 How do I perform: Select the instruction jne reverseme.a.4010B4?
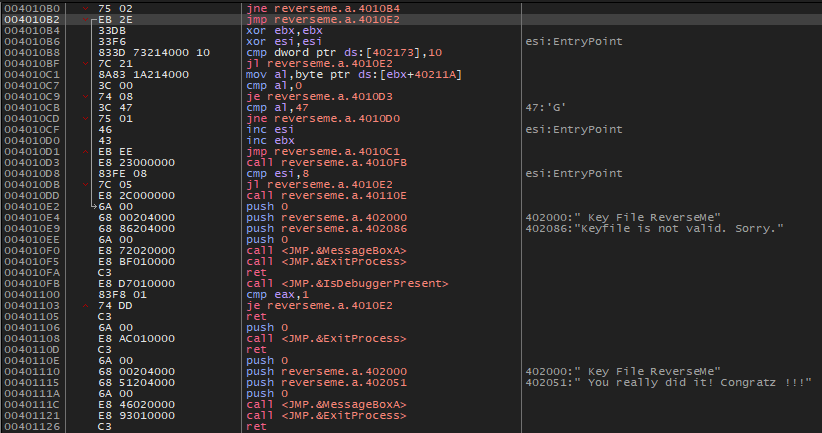pos(323,8)
